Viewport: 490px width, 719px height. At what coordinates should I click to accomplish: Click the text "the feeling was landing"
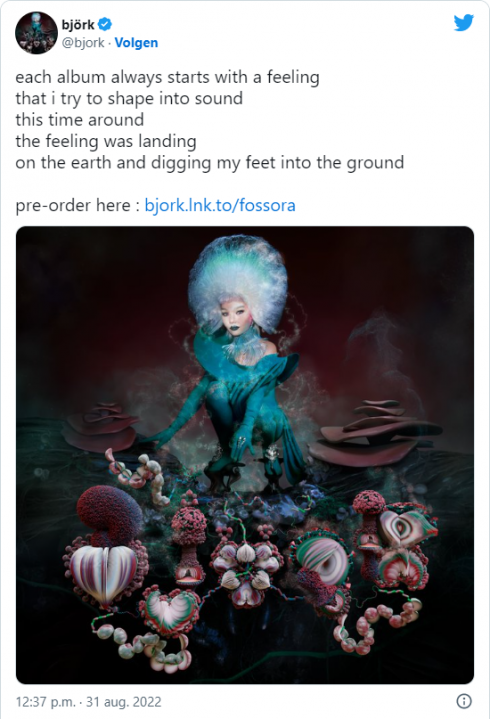click(106, 141)
